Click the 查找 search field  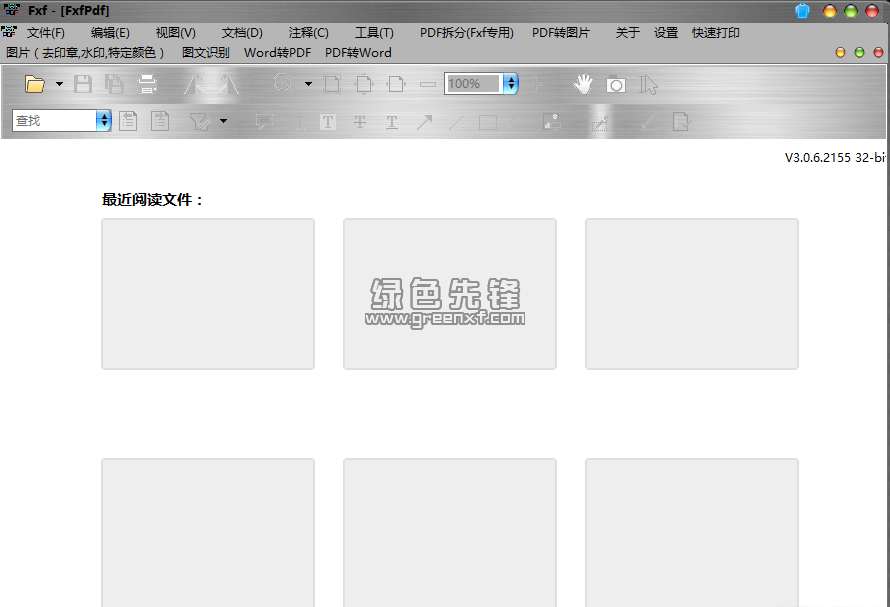54,120
